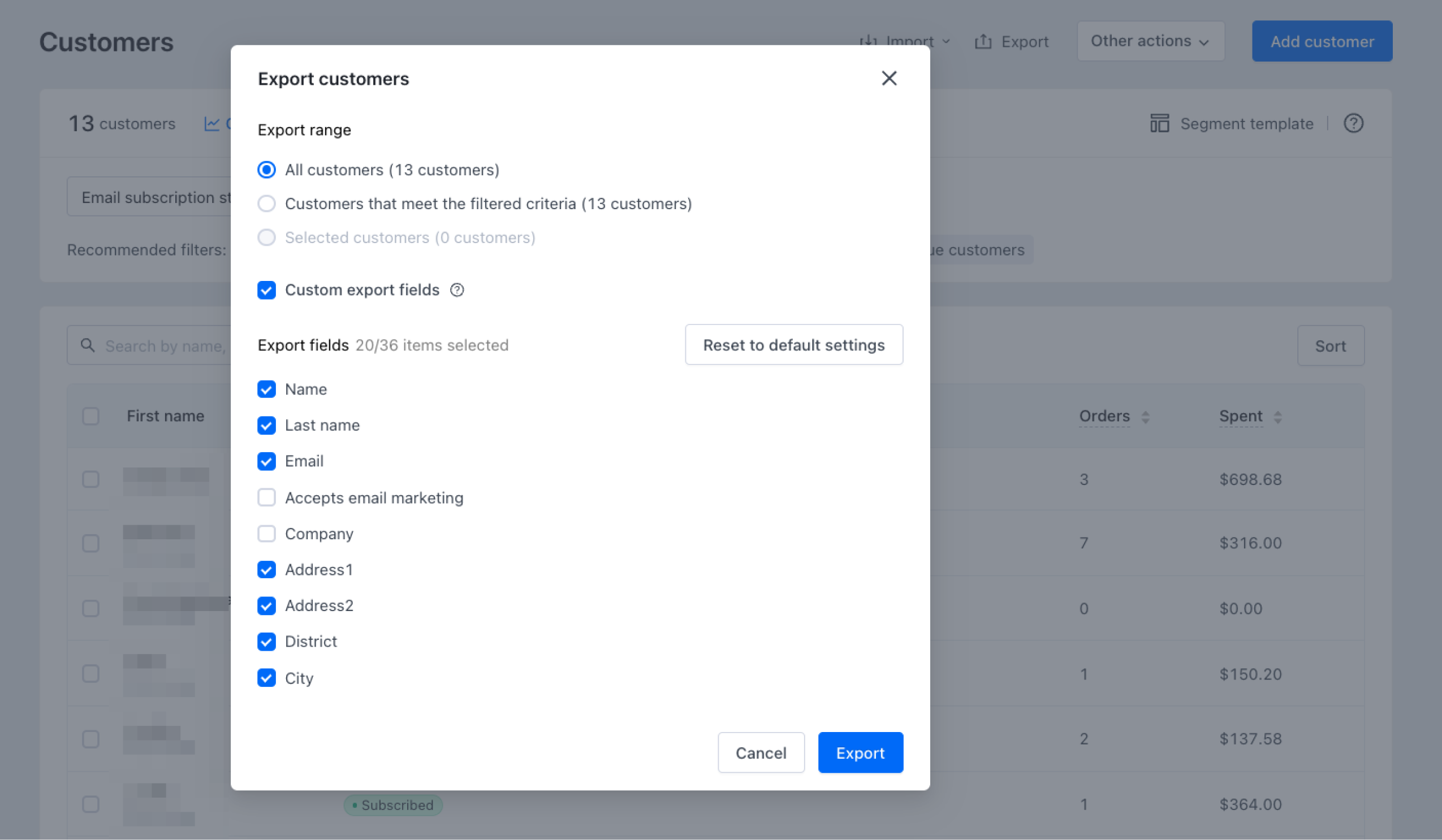This screenshot has width=1442, height=840.
Task: Close the Export customers dialog
Action: [x=888, y=79]
